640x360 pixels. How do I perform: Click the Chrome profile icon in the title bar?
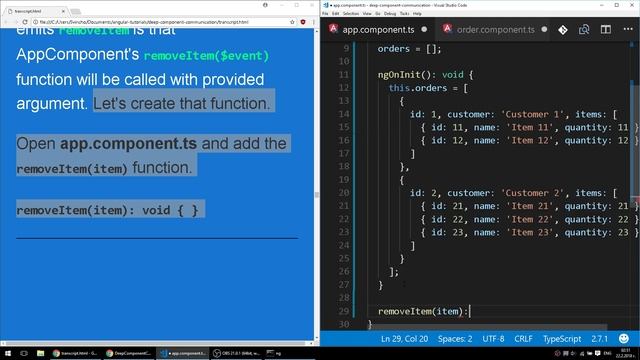(265, 5)
